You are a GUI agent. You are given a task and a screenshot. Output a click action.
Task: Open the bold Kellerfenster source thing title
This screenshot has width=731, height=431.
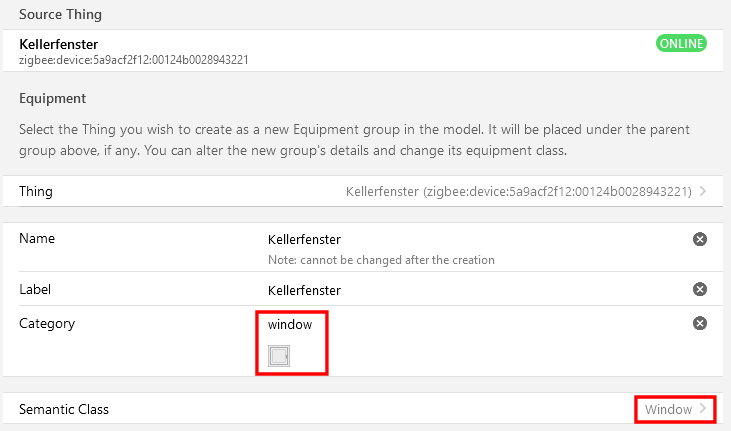click(x=58, y=44)
